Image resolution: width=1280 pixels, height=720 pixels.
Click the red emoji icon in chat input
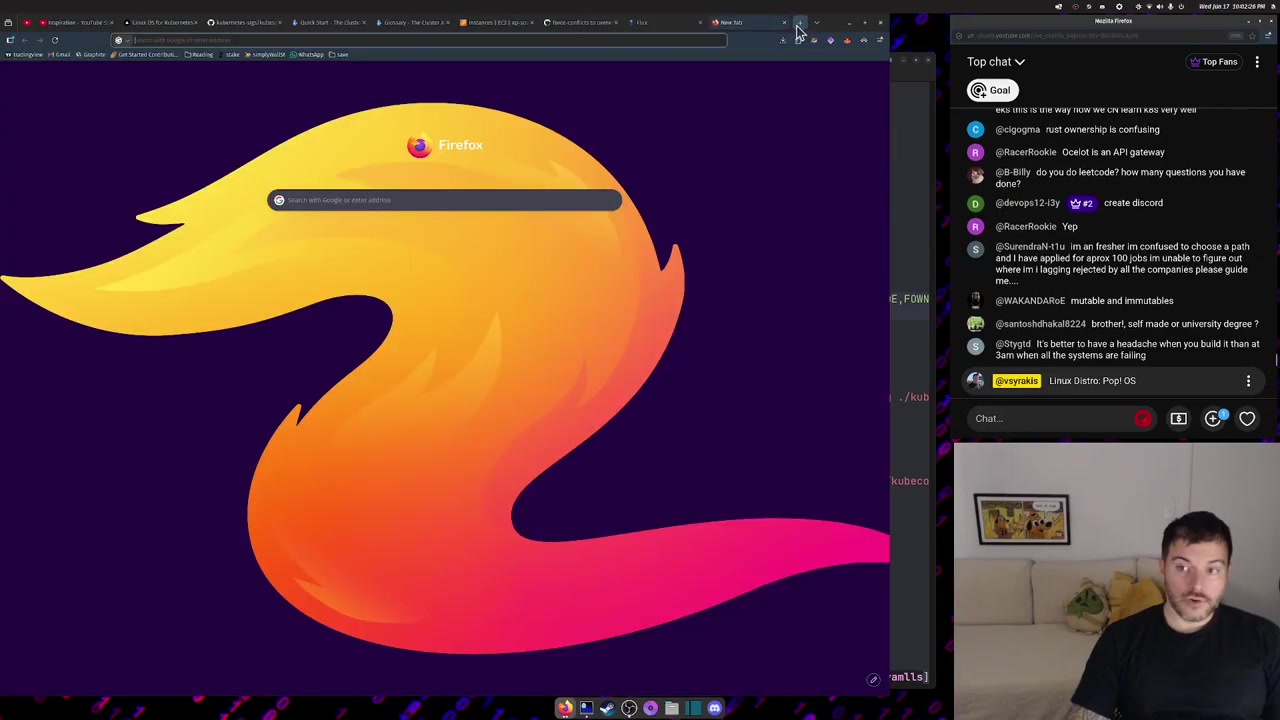[1143, 419]
